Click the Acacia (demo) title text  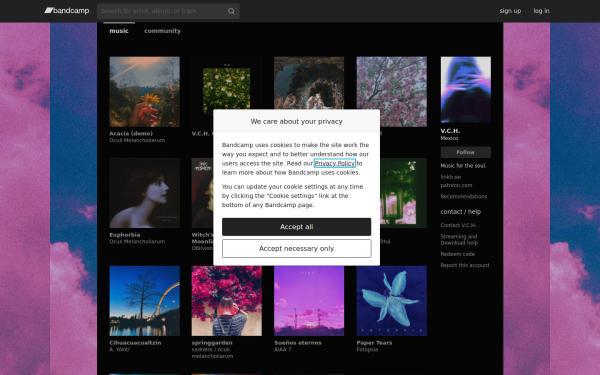[131, 134]
